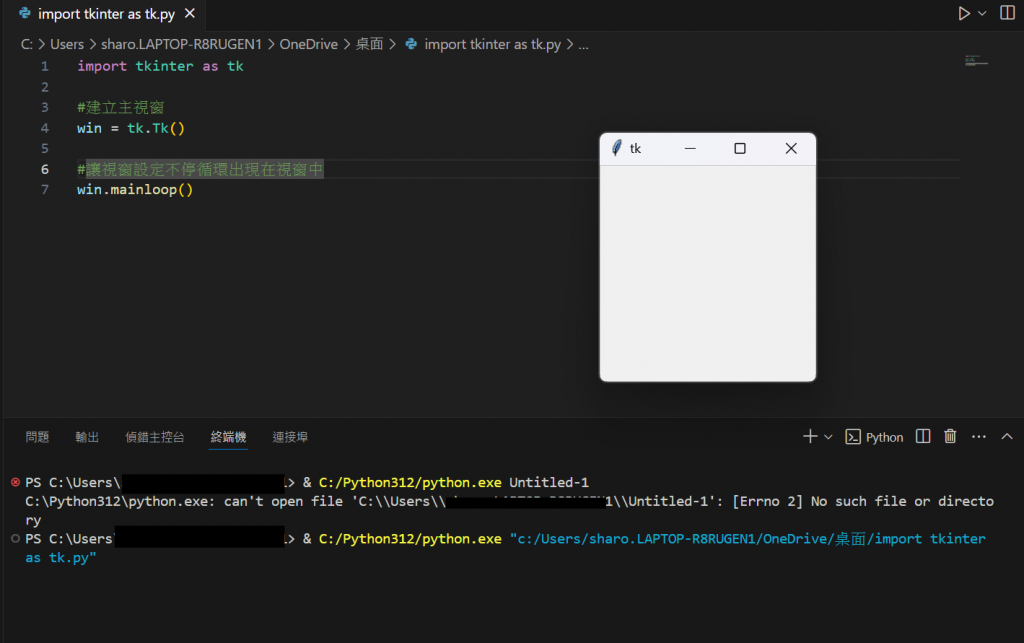Split the editor to the right
The image size is (1024, 643).
coord(1007,13)
